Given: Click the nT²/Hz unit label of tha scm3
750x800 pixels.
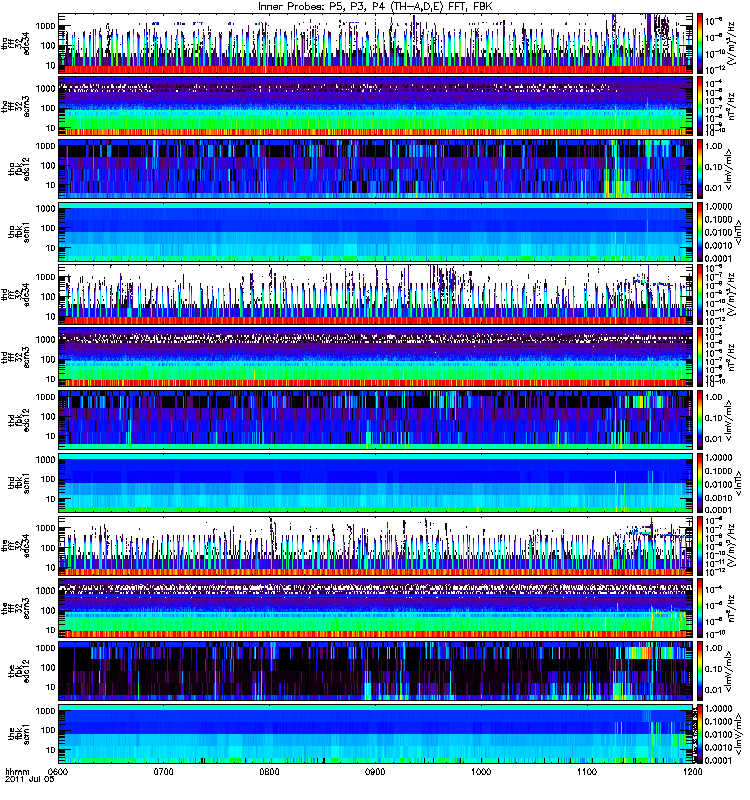Looking at the screenshot, I should point(731,106).
